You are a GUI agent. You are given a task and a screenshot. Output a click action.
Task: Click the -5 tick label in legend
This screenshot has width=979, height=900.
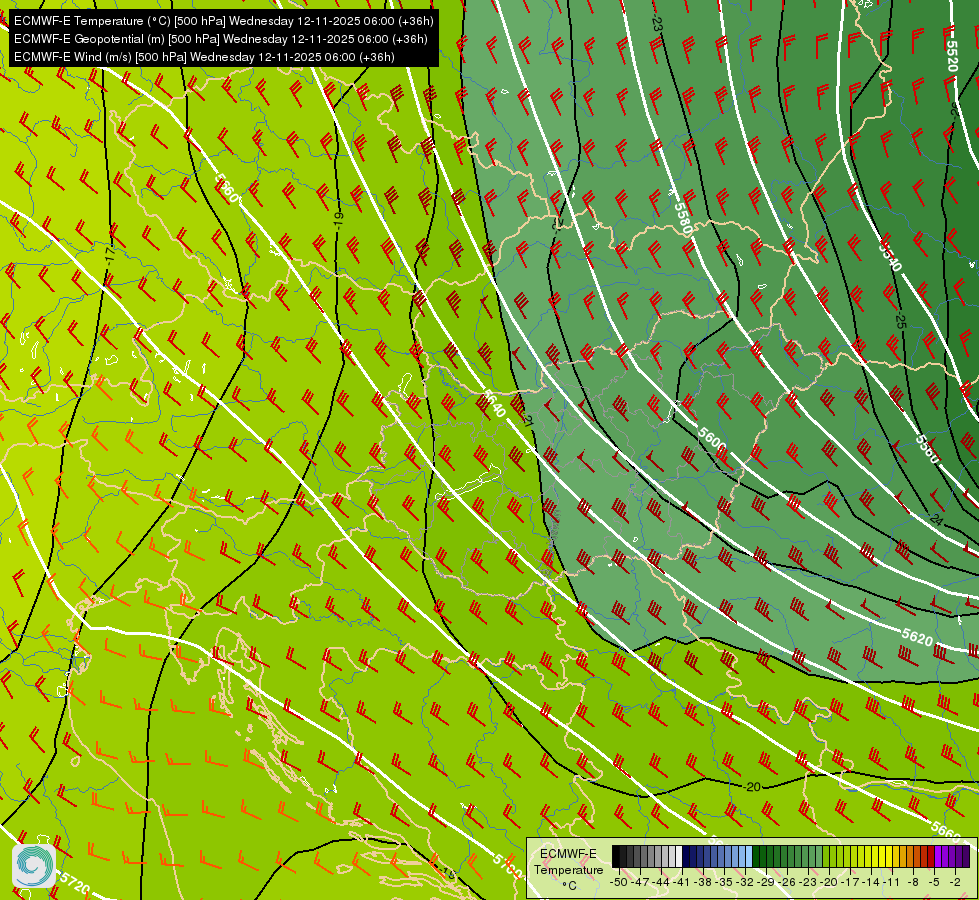[x=935, y=882]
